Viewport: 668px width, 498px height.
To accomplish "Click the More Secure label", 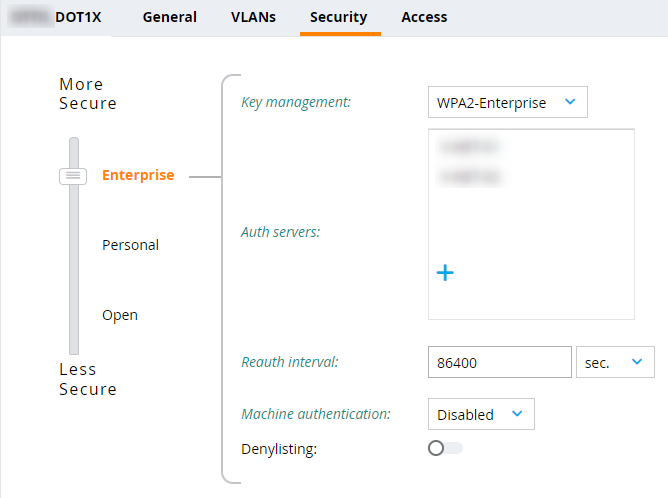I will coord(88,94).
